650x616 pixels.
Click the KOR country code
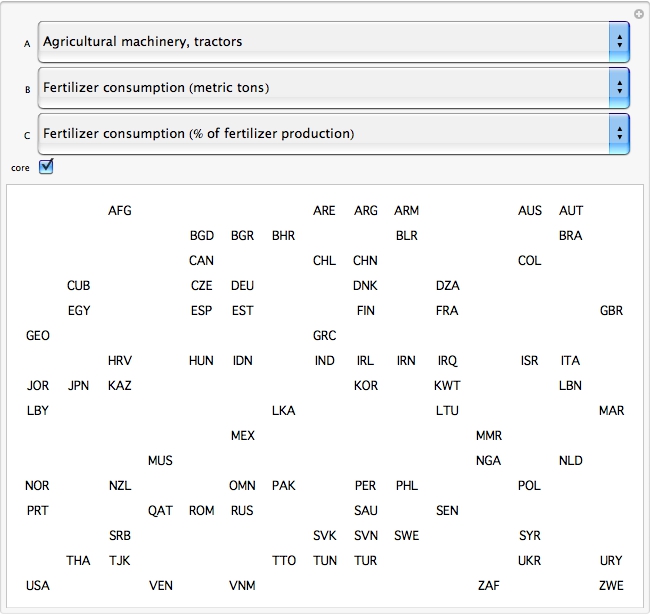click(x=366, y=386)
